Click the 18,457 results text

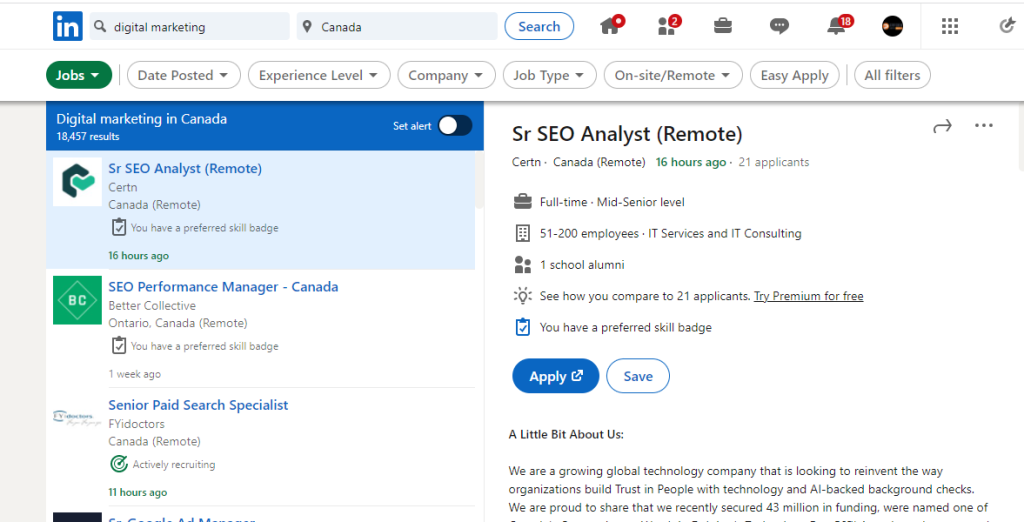point(88,137)
